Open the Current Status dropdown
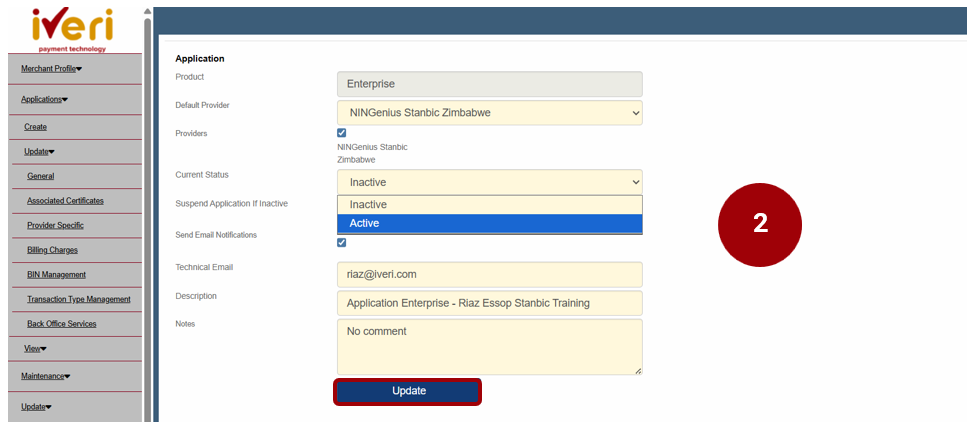Viewport: 972px width, 432px height. click(490, 182)
